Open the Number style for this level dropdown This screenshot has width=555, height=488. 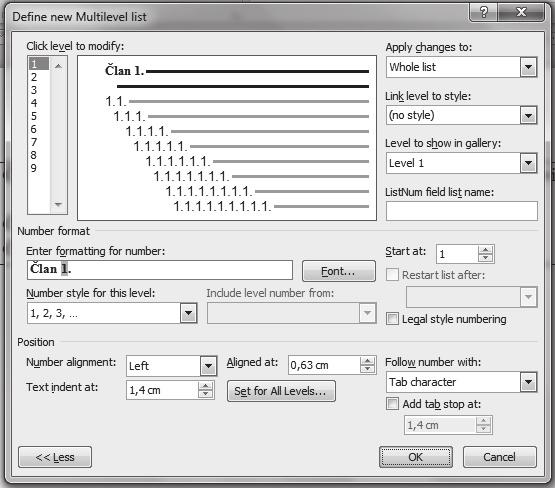(x=188, y=313)
